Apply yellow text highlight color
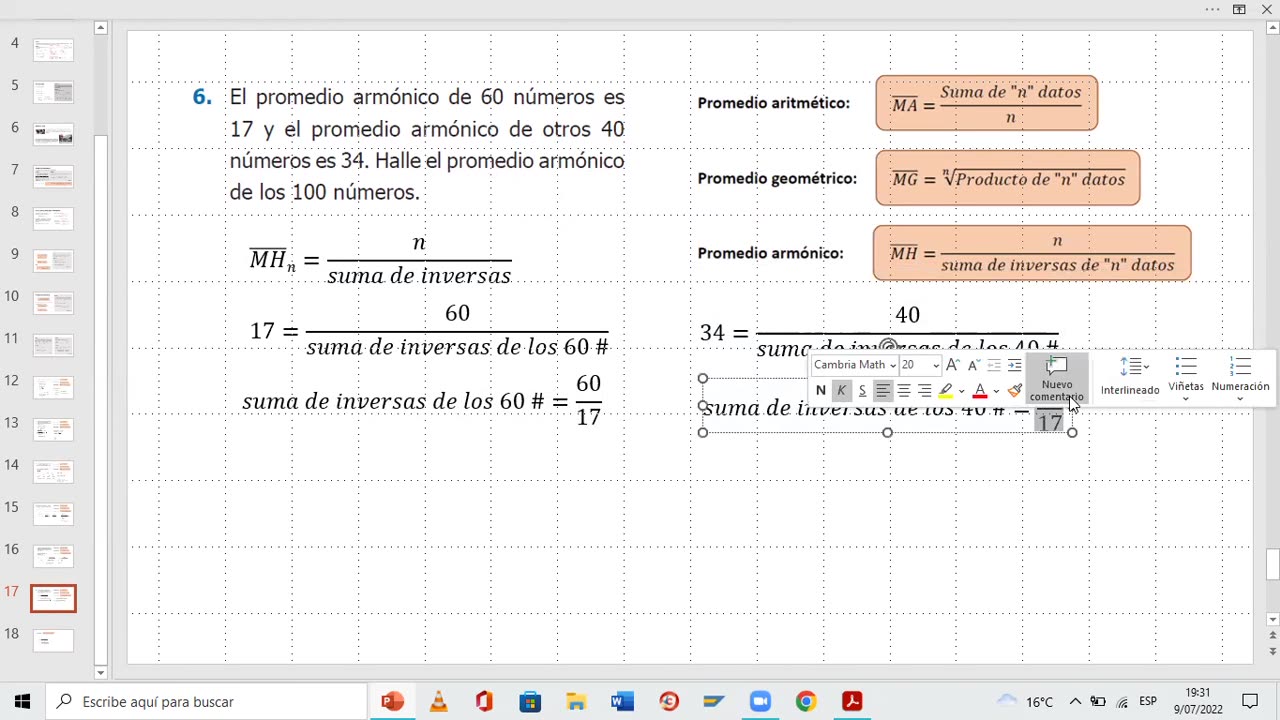 tap(945, 391)
